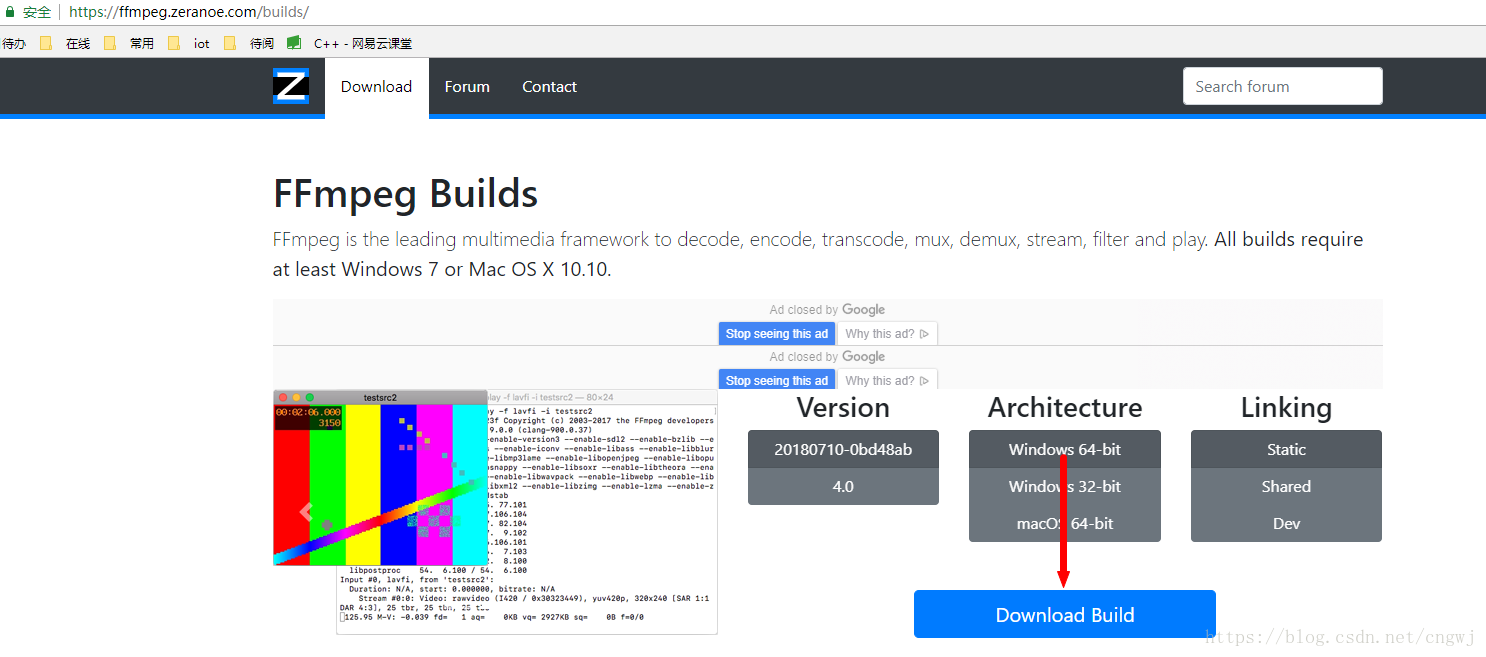
Task: Click the URL in the address bar
Action: click(189, 12)
